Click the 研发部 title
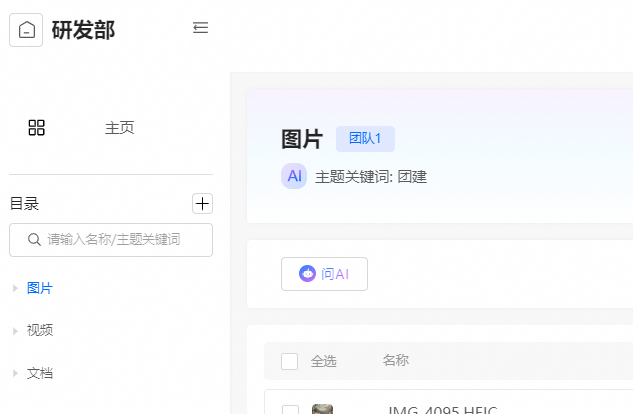 click(x=84, y=30)
